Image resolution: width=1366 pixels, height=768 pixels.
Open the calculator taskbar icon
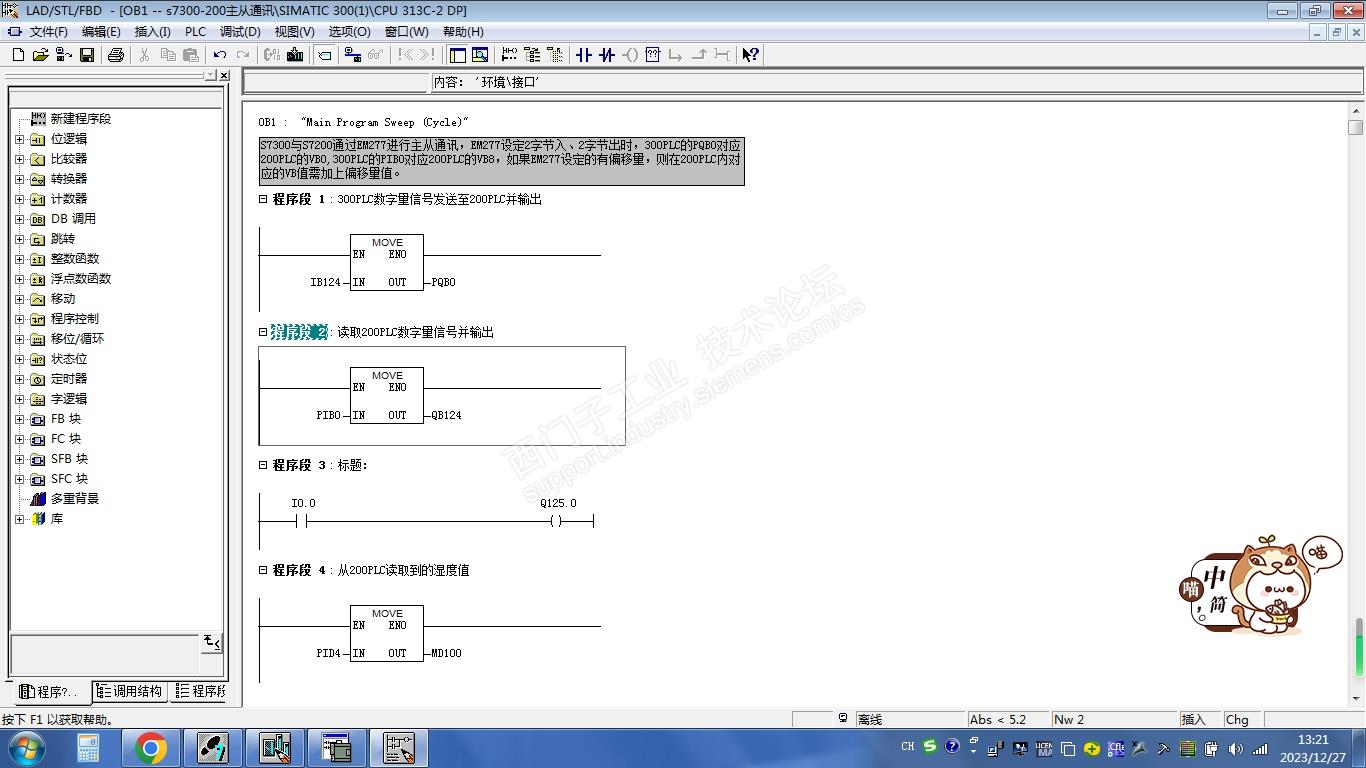point(88,748)
